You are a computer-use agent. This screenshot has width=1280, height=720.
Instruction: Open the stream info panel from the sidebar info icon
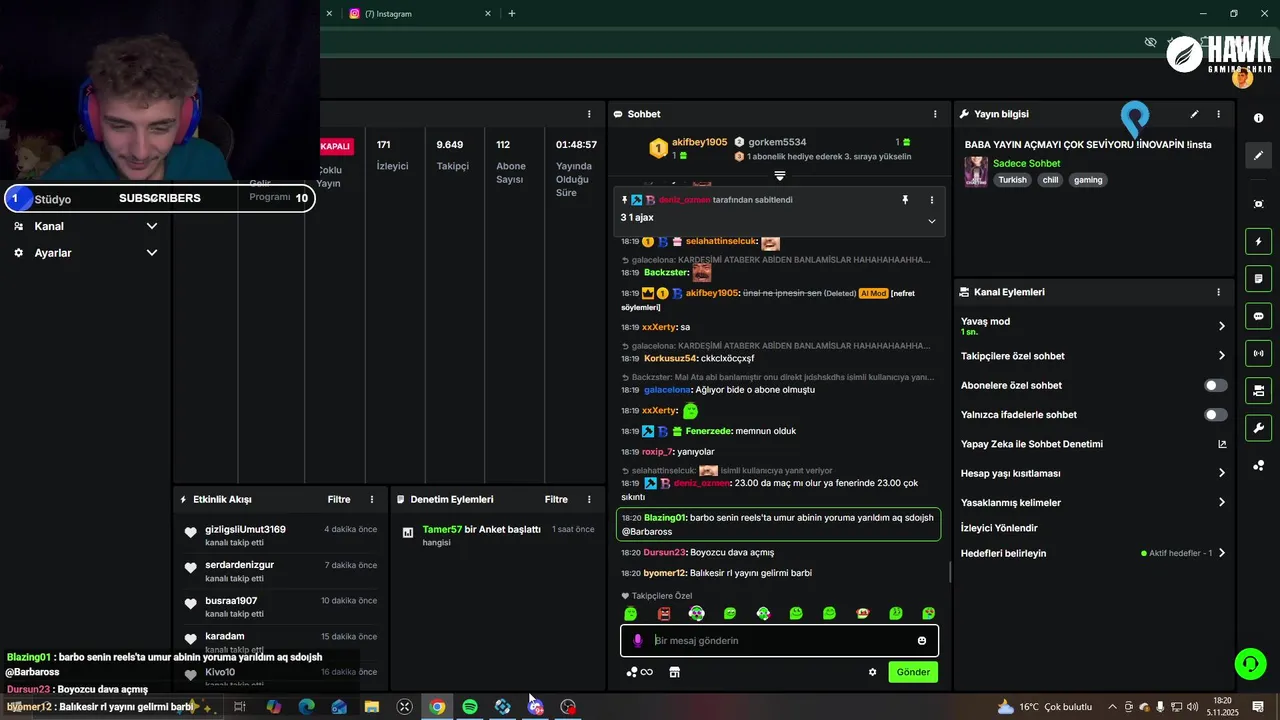tap(1258, 118)
